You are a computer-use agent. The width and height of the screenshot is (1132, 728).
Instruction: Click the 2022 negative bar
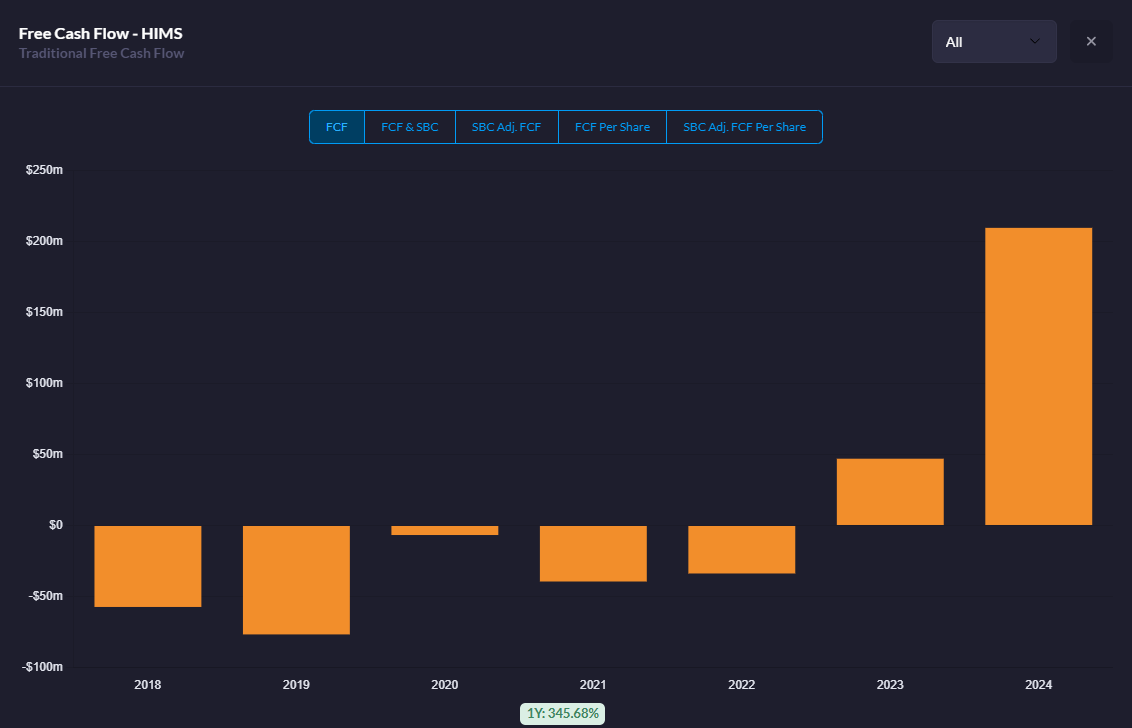click(741, 550)
